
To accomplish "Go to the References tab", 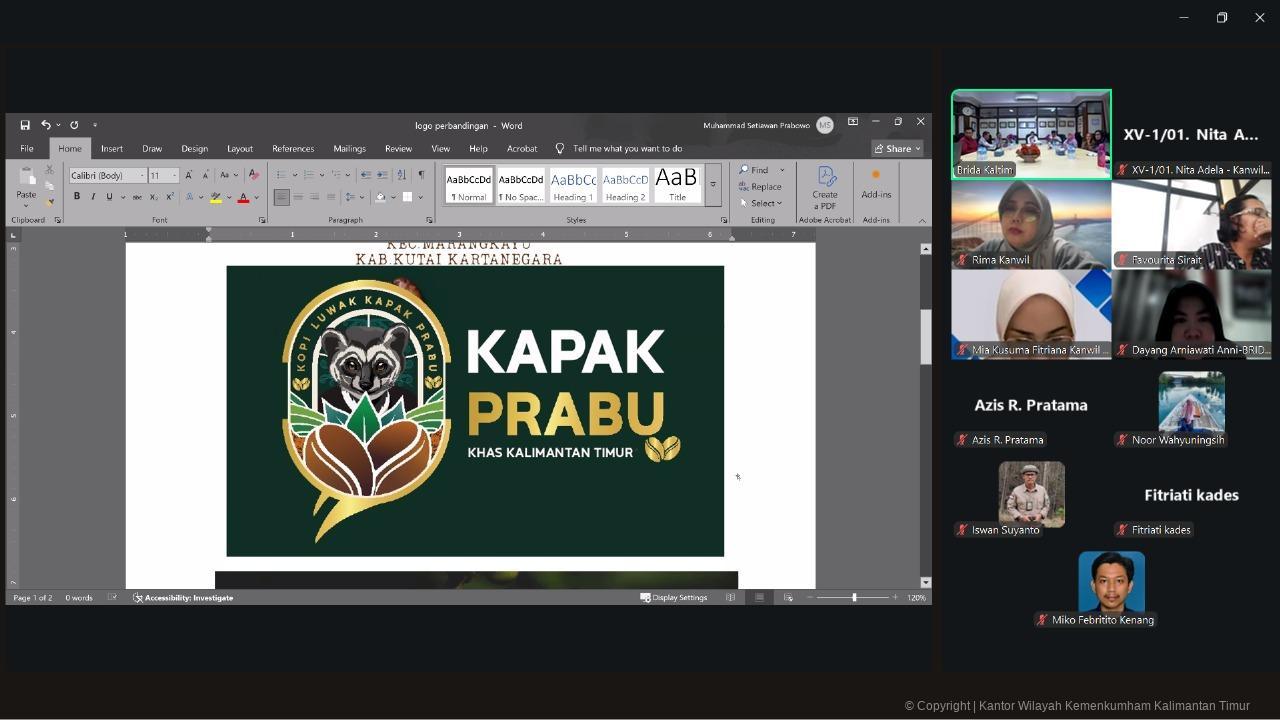I will [293, 148].
